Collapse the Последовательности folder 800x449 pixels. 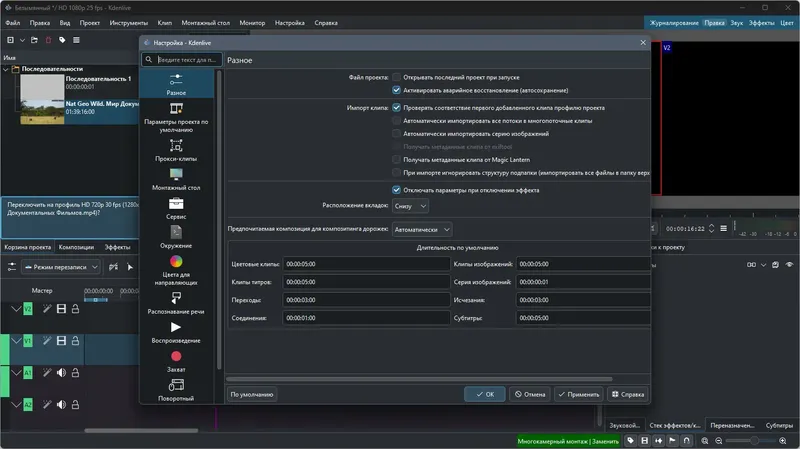[6, 69]
